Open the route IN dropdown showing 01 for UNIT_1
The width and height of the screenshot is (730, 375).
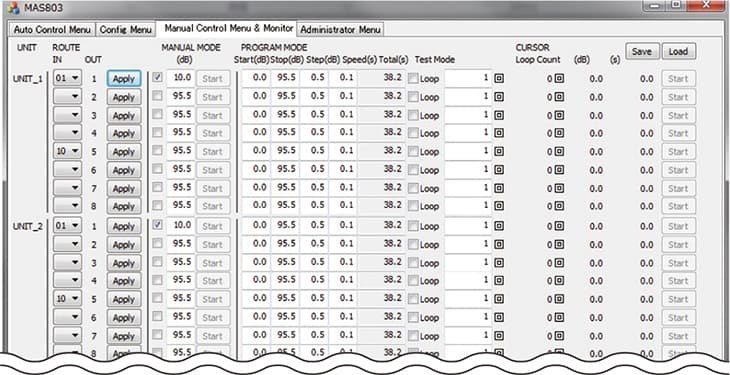[x=68, y=78]
